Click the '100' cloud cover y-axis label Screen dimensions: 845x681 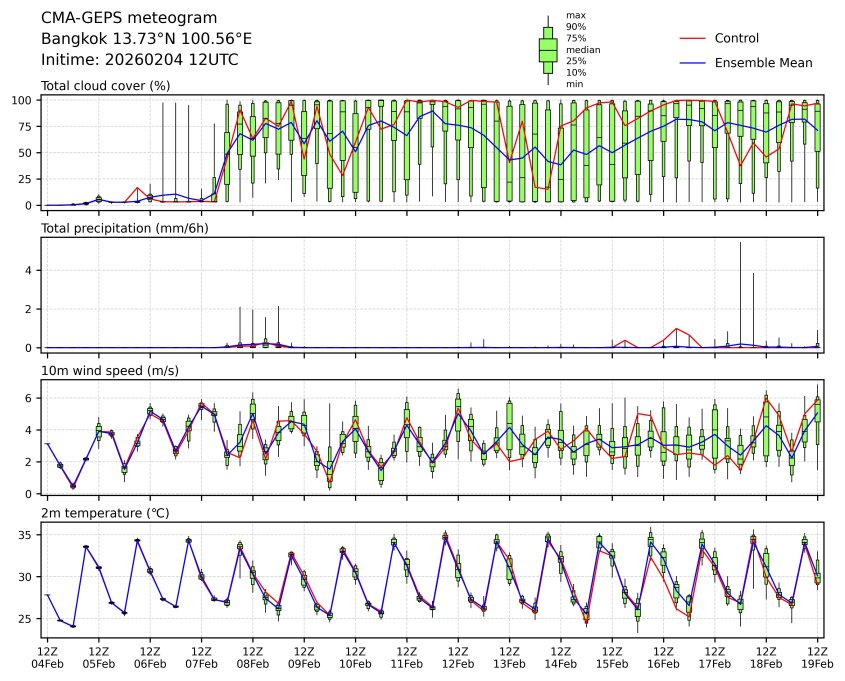pos(23,100)
